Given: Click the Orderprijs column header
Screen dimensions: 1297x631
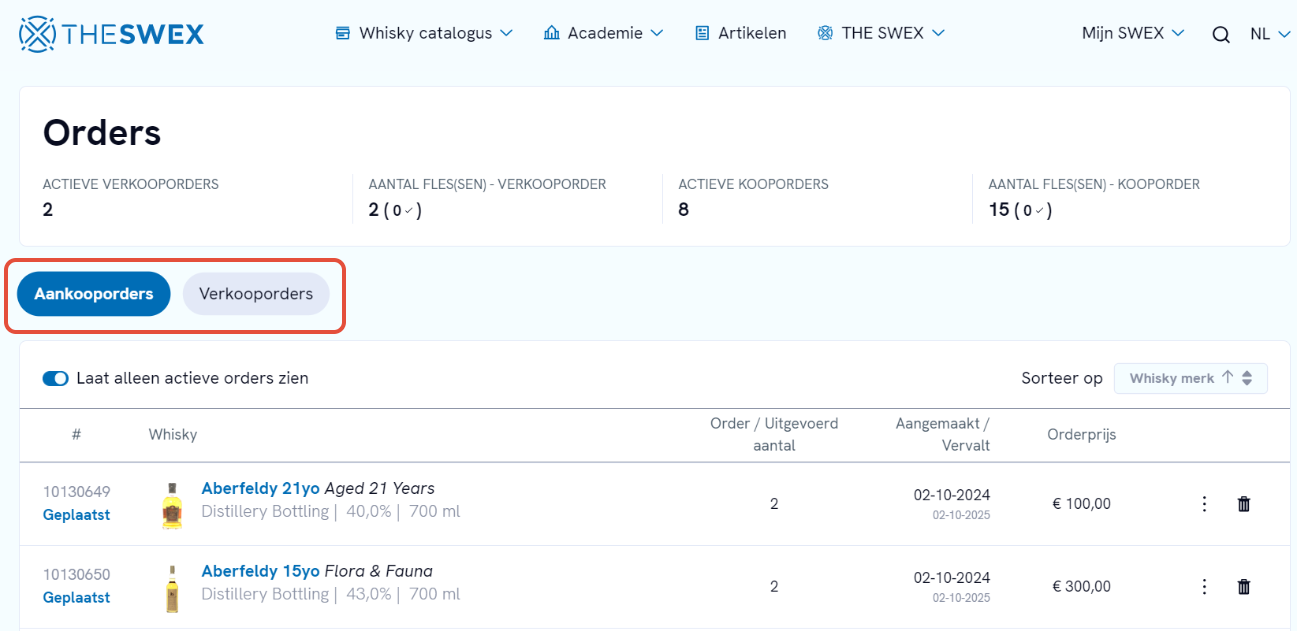Looking at the screenshot, I should coord(1082,435).
